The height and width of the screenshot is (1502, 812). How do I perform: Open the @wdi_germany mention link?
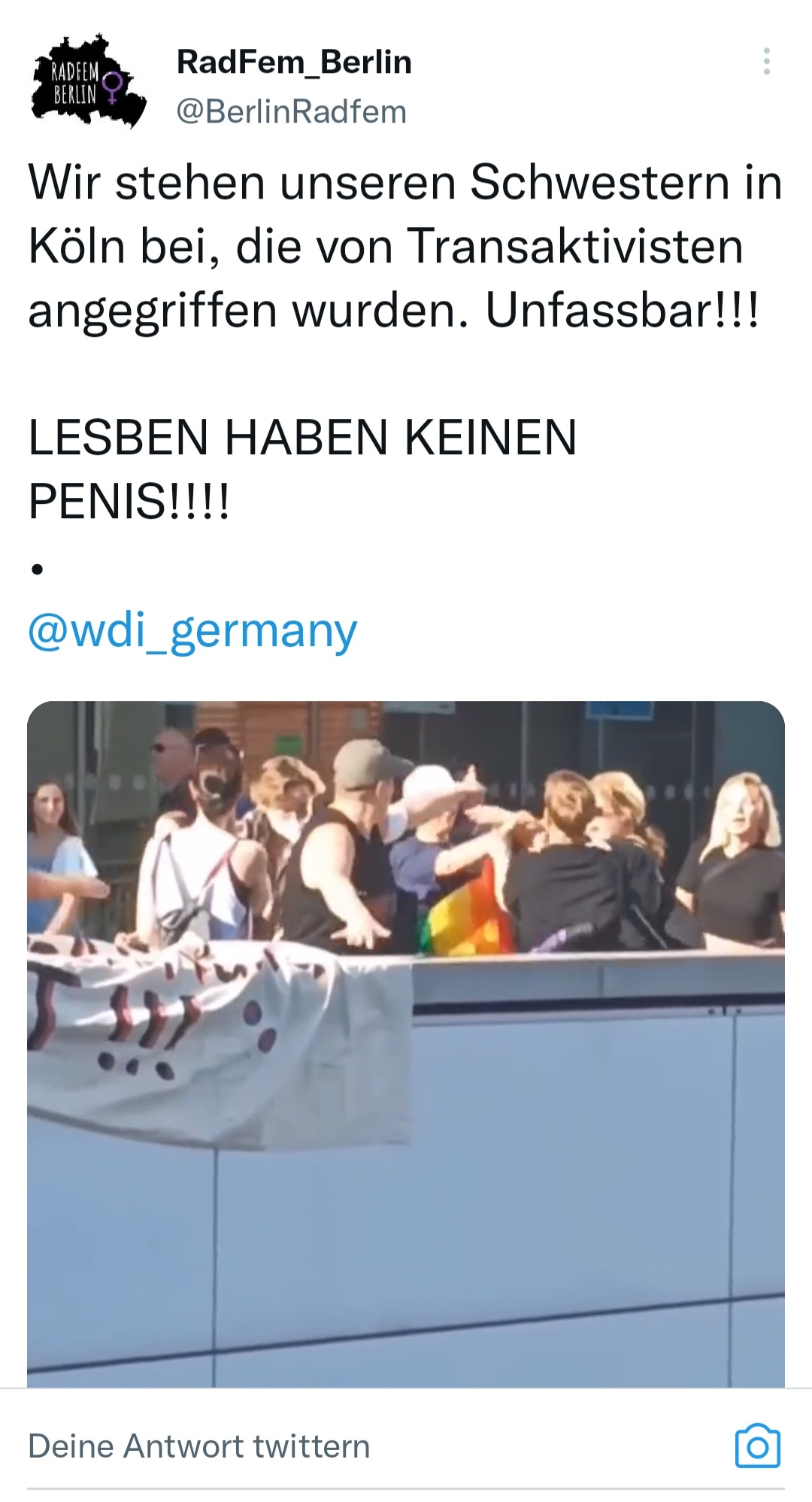coord(192,630)
